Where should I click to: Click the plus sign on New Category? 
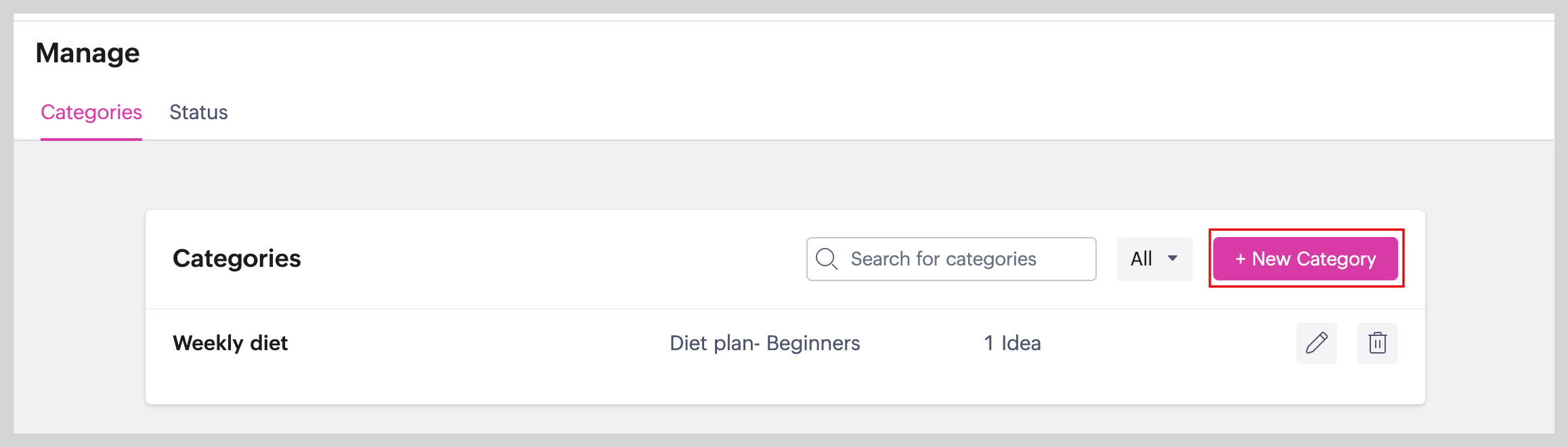pyautogui.click(x=1240, y=259)
